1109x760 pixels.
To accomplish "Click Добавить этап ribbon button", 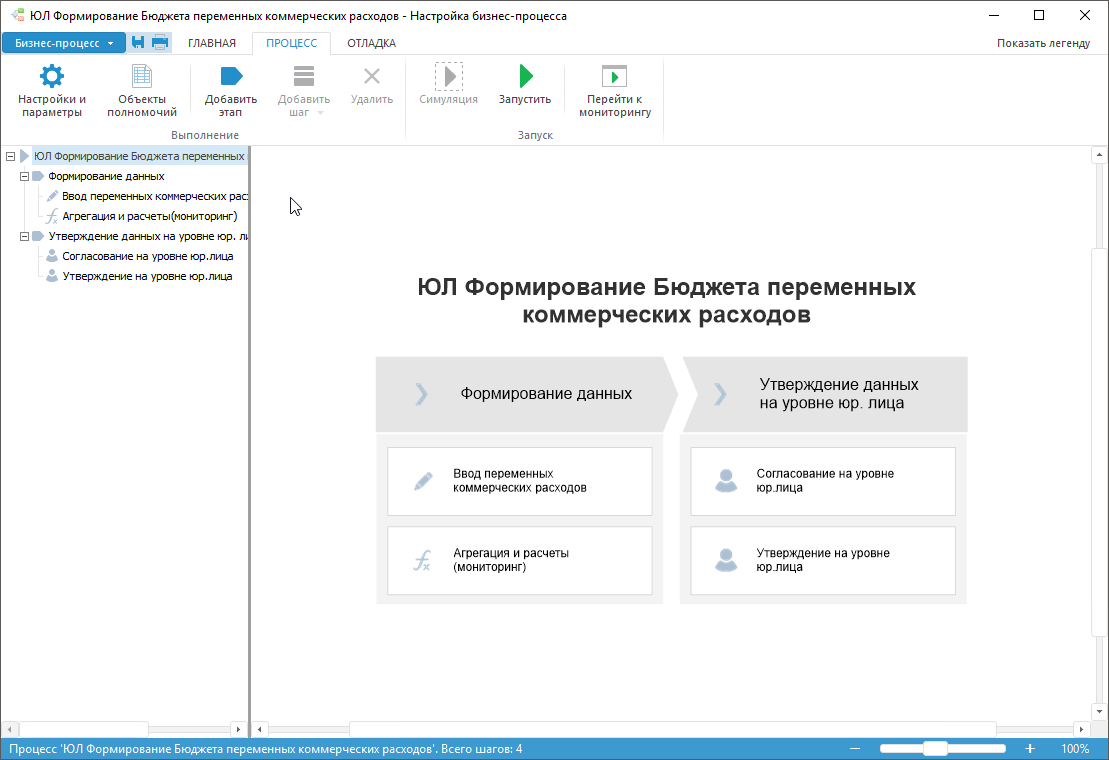I will click(x=231, y=77).
